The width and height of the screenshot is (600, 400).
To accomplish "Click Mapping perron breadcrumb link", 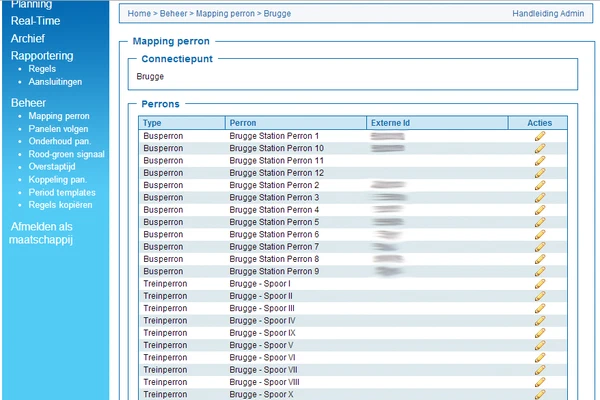I will 225,13.
